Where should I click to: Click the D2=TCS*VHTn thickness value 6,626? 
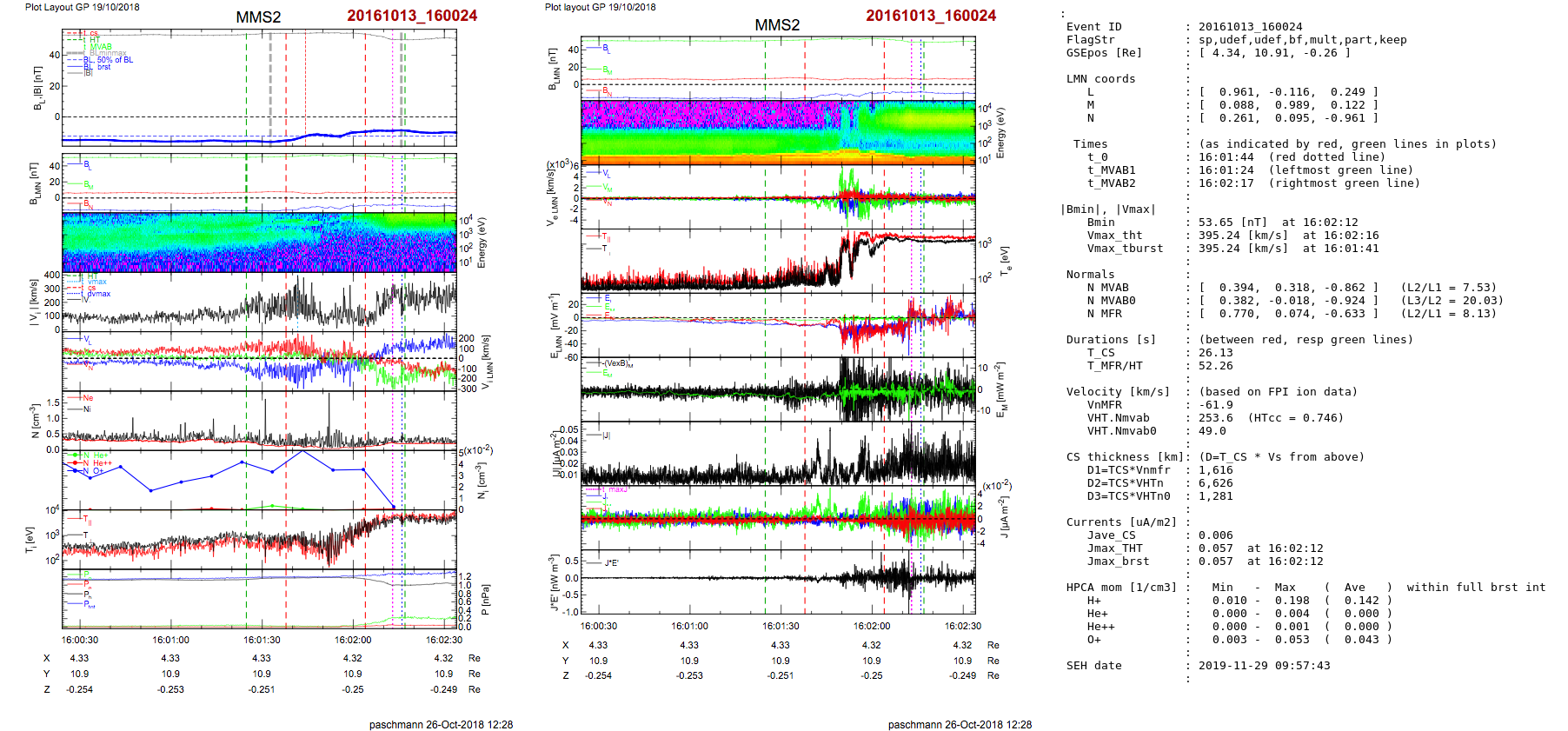1215,483
